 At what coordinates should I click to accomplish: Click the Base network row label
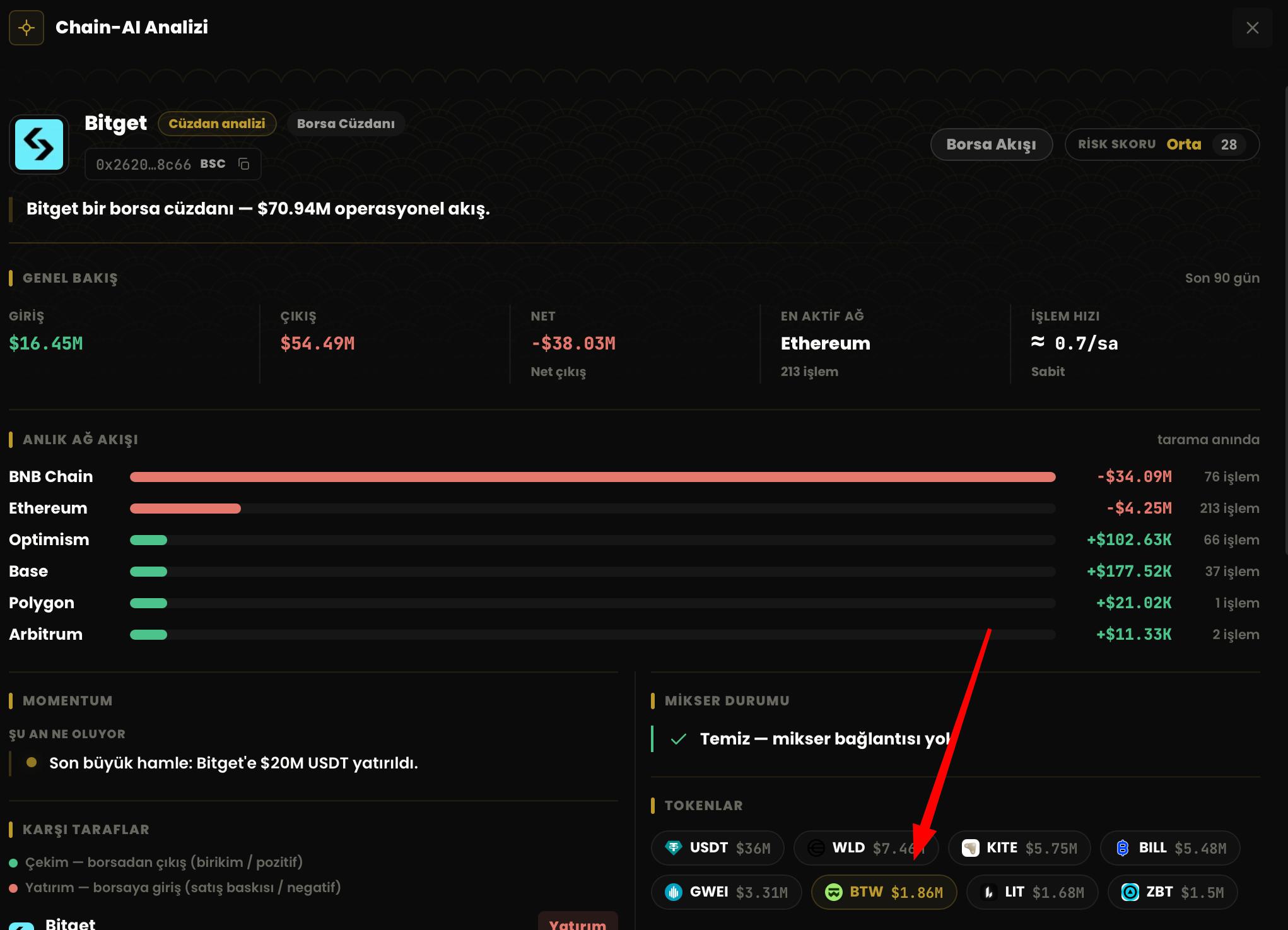click(28, 572)
